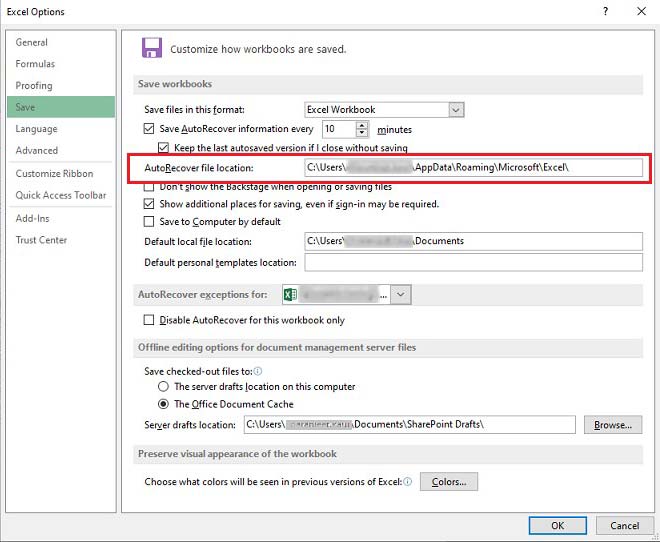The image size is (660, 542).
Task: Click the Browse... button
Action: point(613,425)
